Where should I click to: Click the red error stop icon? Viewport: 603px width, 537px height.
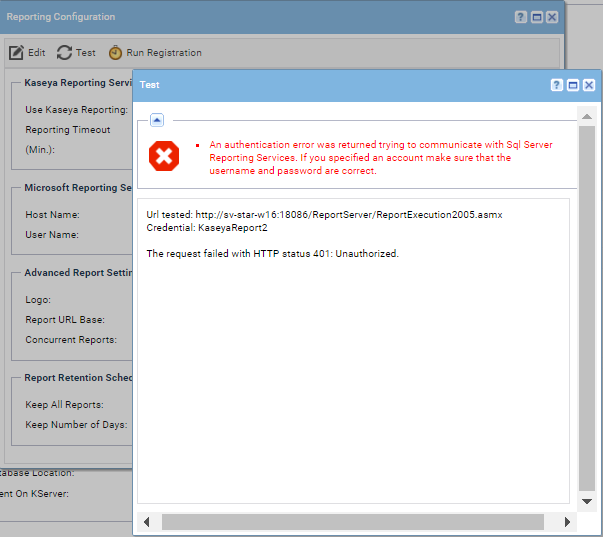[x=164, y=156]
